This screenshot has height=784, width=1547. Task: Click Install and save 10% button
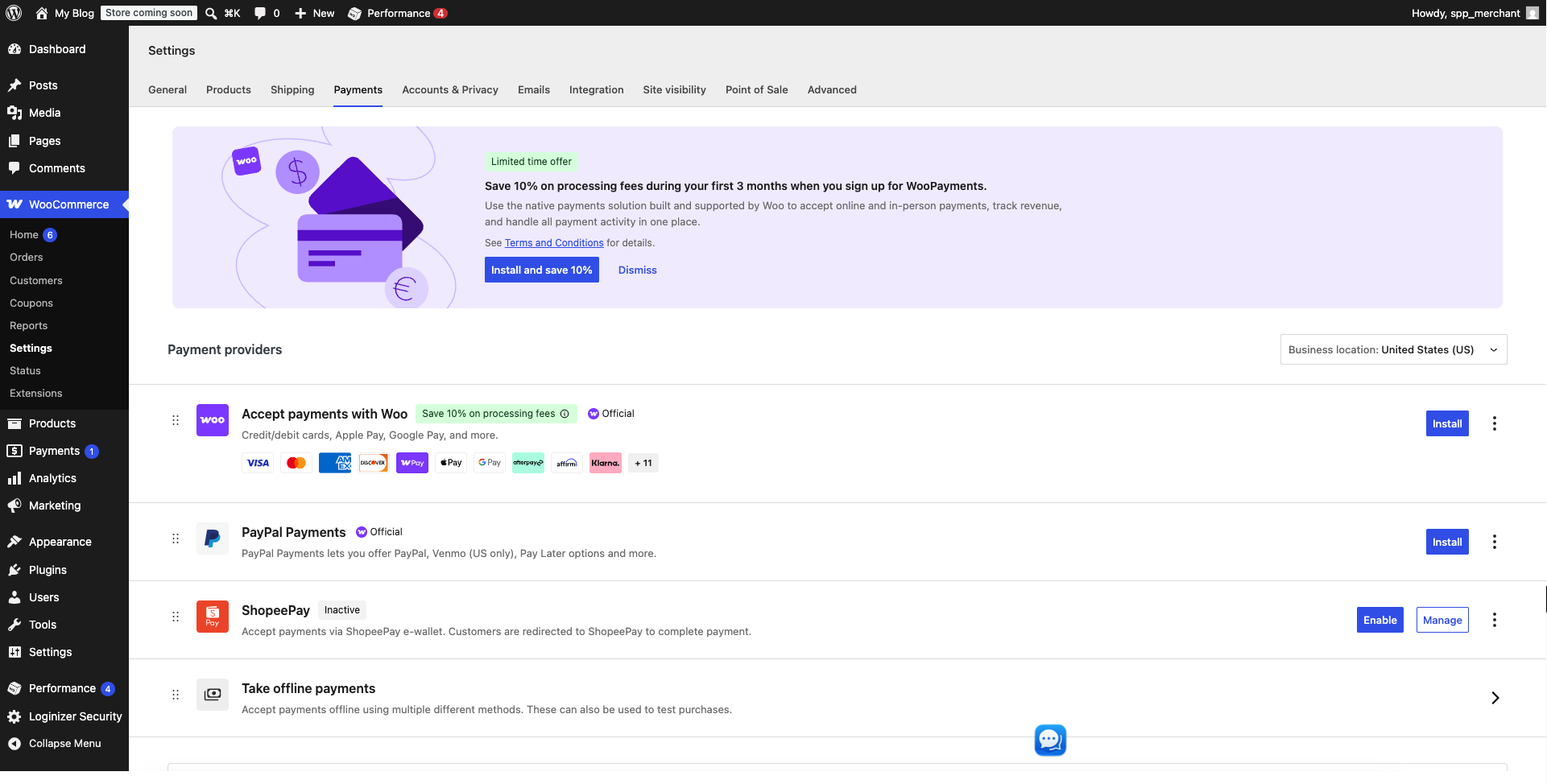click(542, 270)
